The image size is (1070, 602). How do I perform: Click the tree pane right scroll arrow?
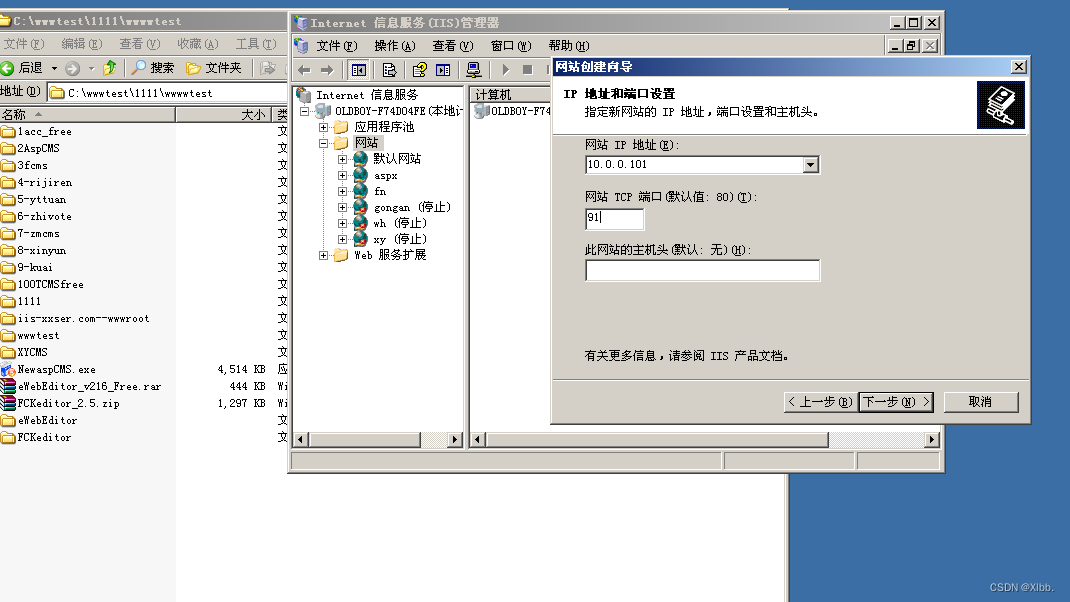click(x=455, y=440)
